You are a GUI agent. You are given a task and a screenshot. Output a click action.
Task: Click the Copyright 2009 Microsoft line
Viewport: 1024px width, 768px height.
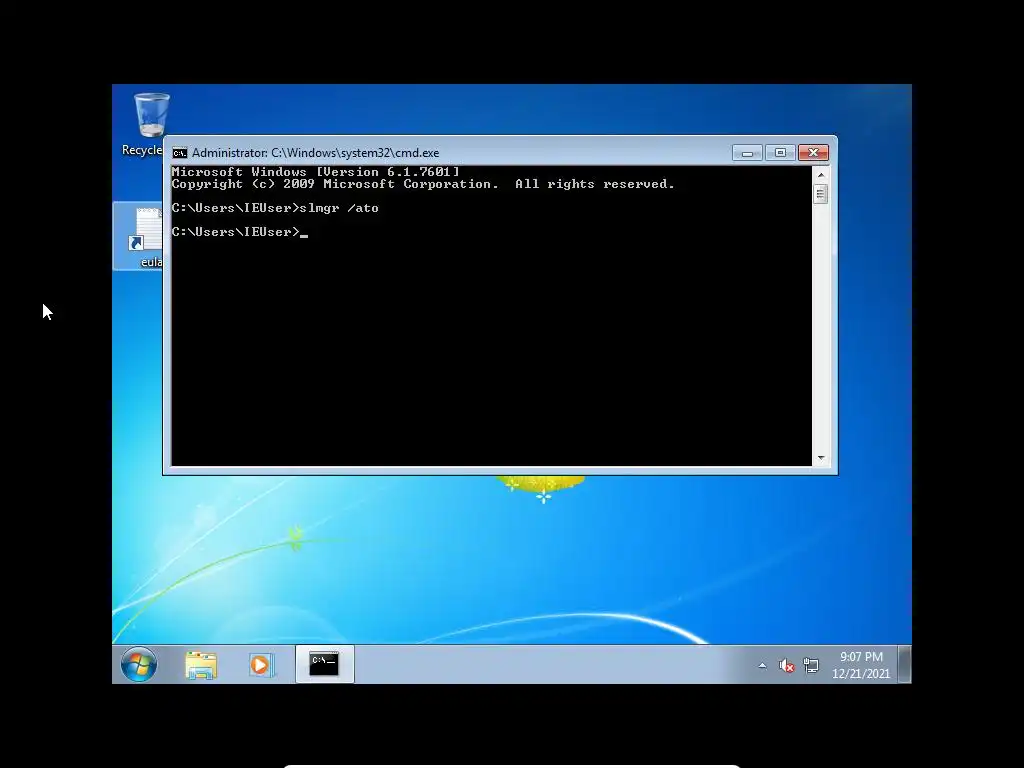423,184
